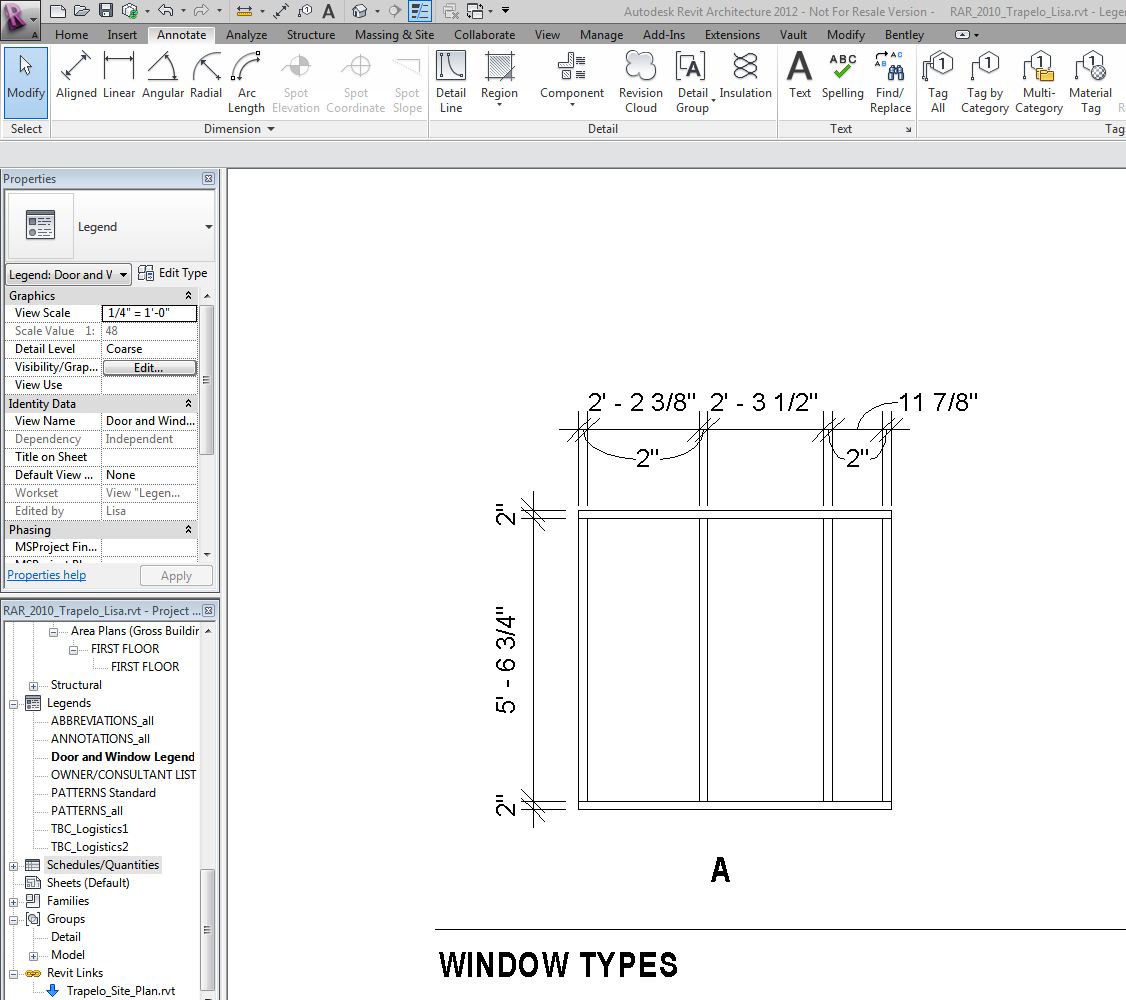
Task: Place an Insulation annotation
Action: [745, 80]
